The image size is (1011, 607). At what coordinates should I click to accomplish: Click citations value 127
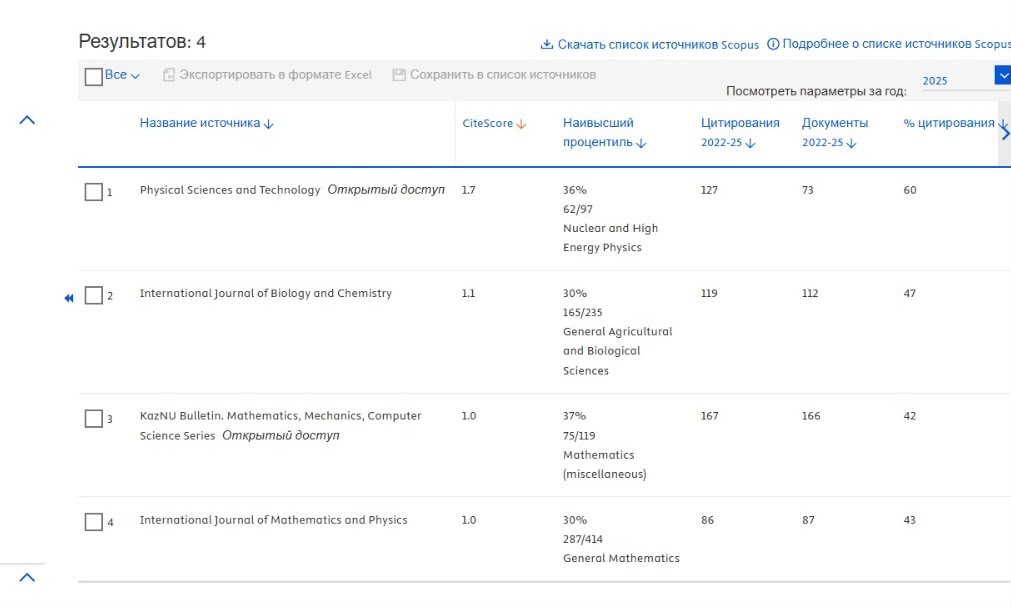(709, 190)
